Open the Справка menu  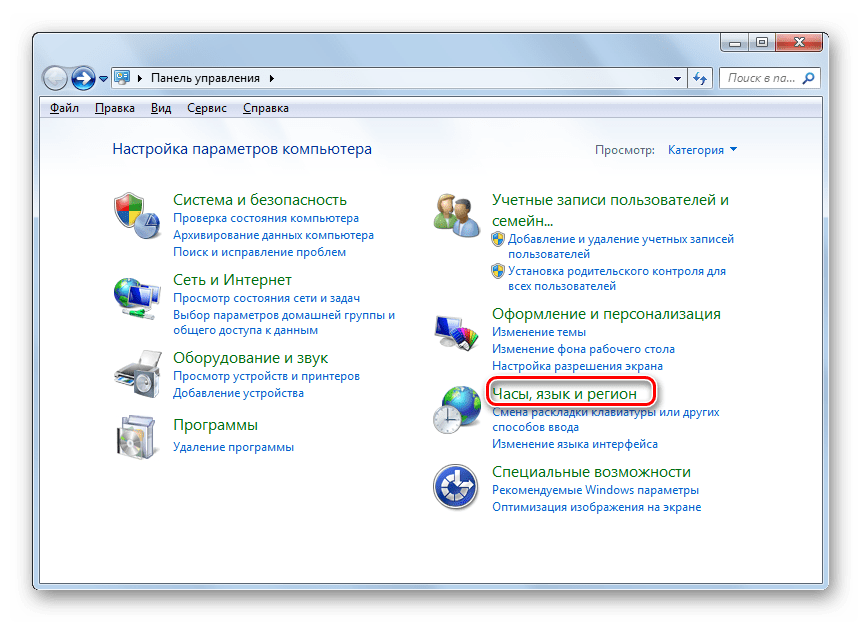pos(266,108)
